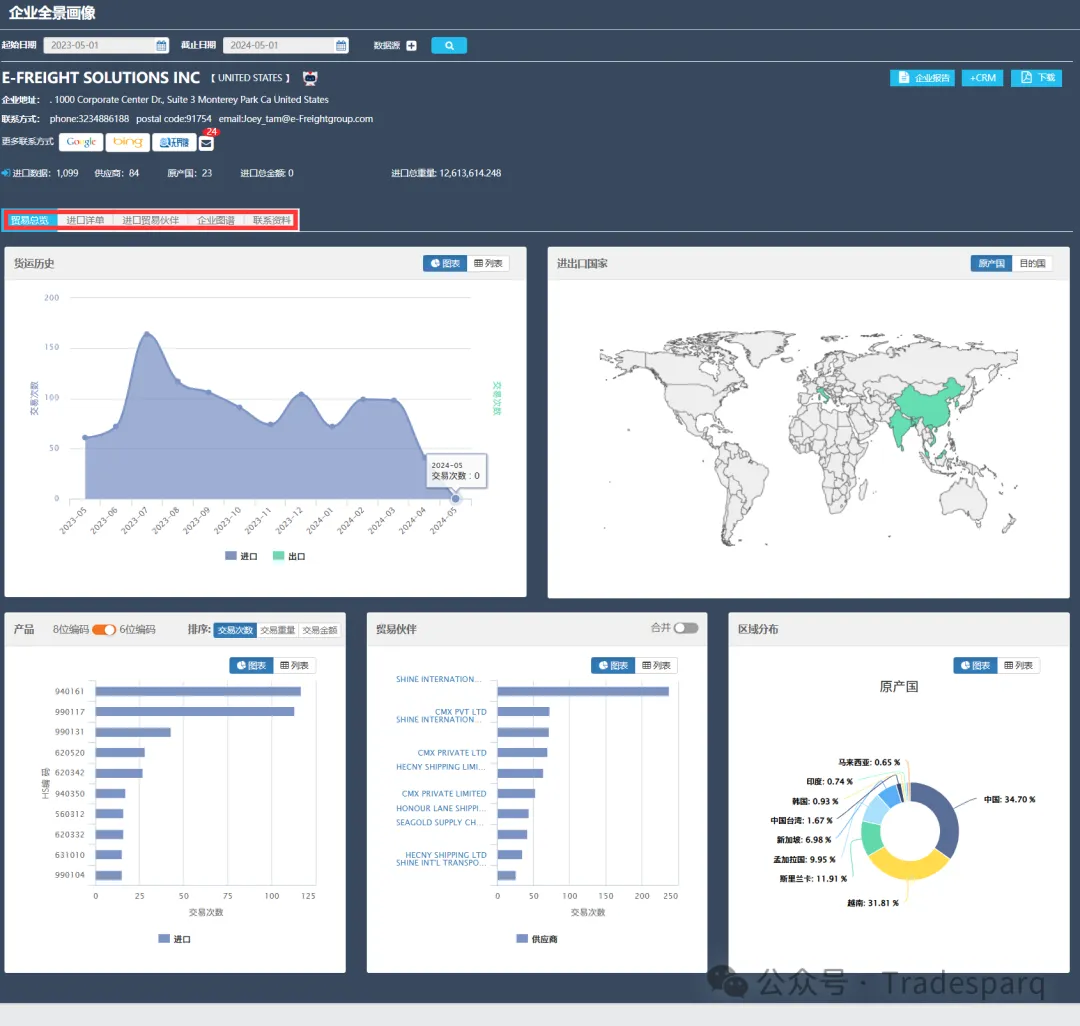The width and height of the screenshot is (1080, 1026).
Task: Switch to the 进口详单 tab
Action: pyautogui.click(x=85, y=220)
